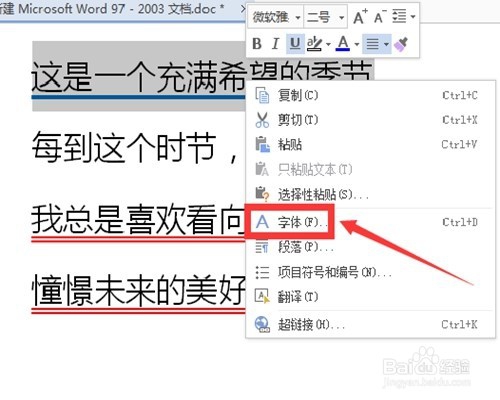Click the paragraph icon beside 段落

pyautogui.click(x=262, y=247)
